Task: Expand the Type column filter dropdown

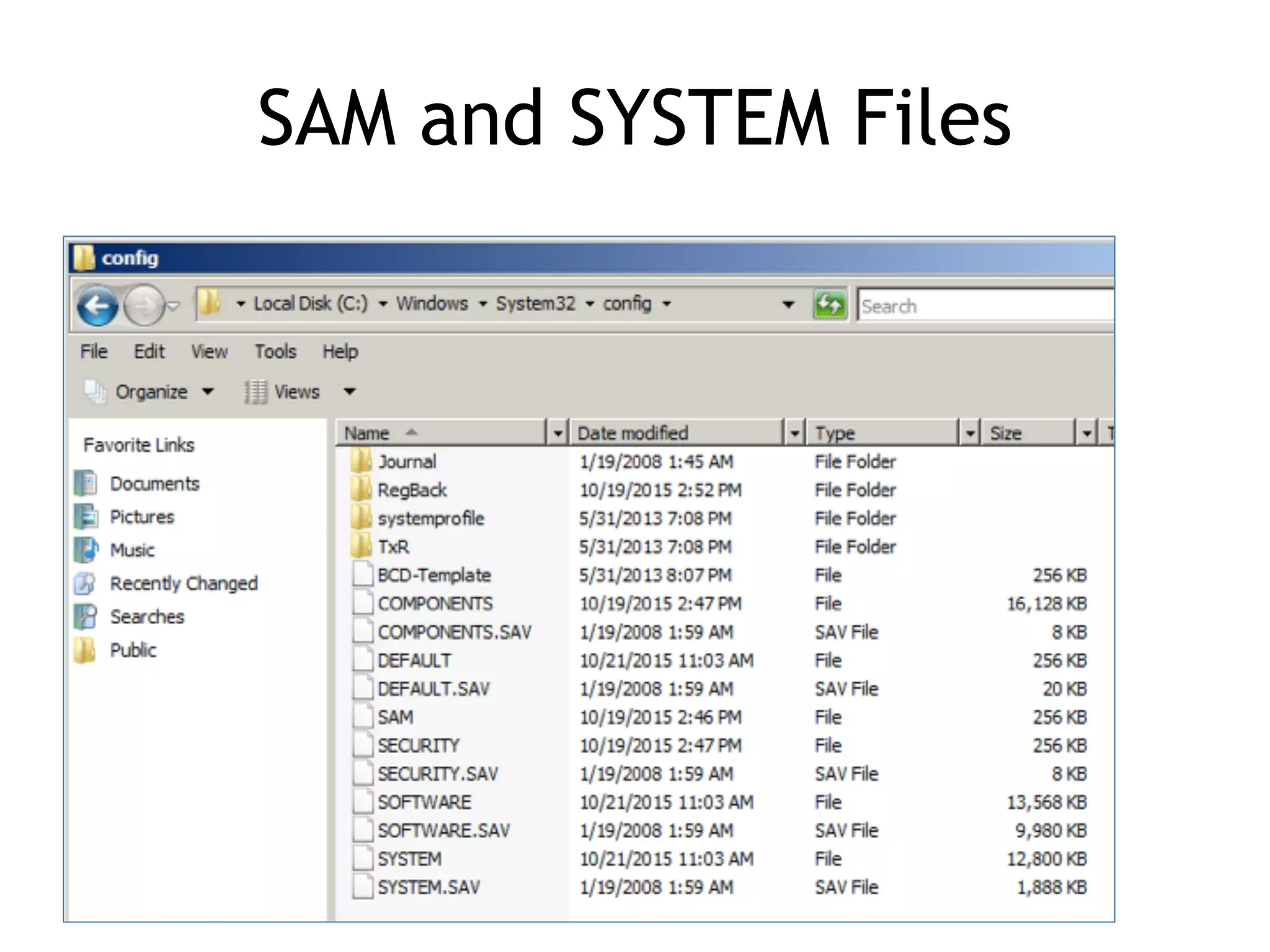Action: [x=969, y=433]
